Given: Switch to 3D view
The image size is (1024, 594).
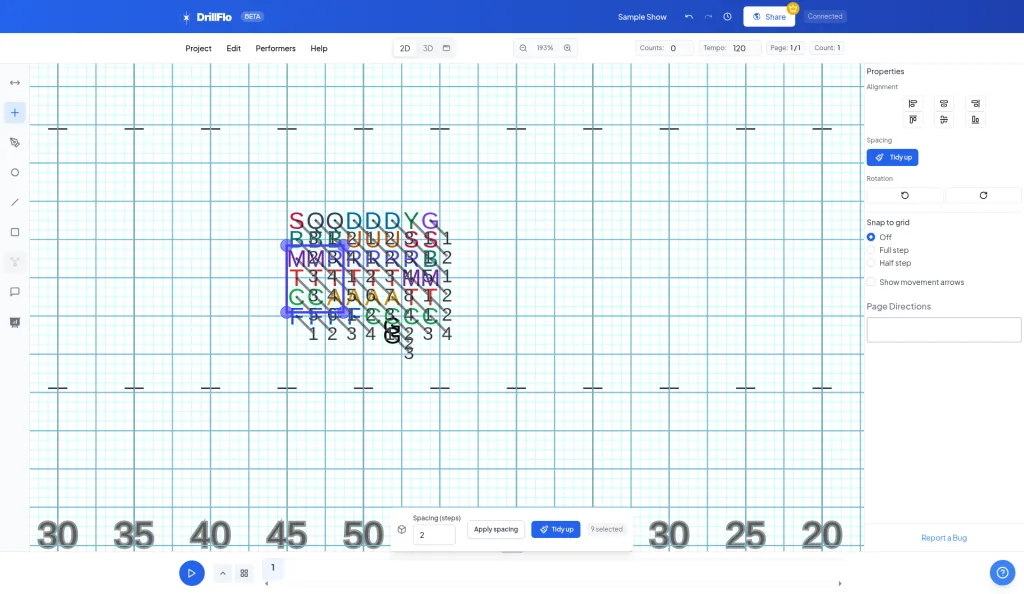Looking at the screenshot, I should (x=428, y=48).
